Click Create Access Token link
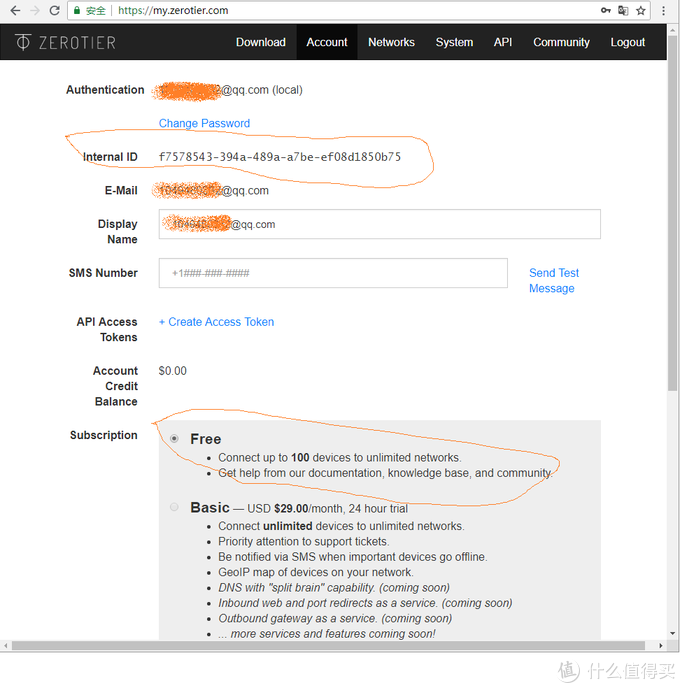Screen dimensions: 680x688 (216, 322)
